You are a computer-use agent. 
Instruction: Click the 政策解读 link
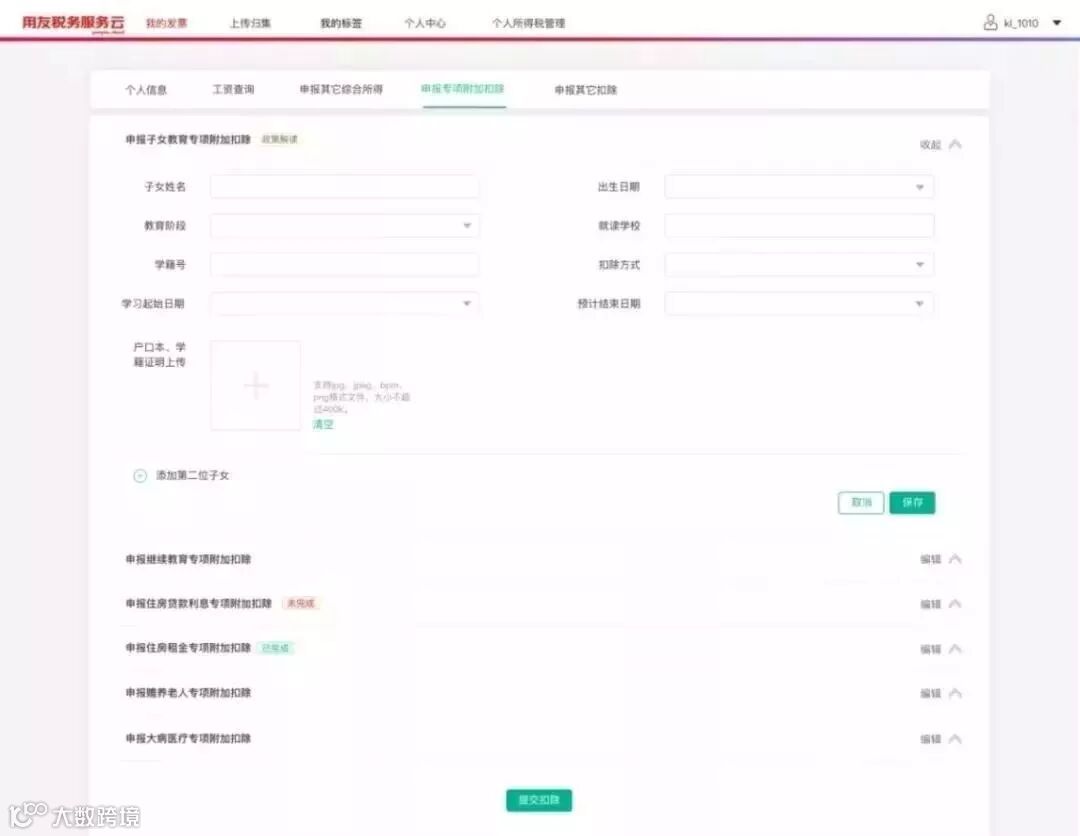tap(280, 139)
